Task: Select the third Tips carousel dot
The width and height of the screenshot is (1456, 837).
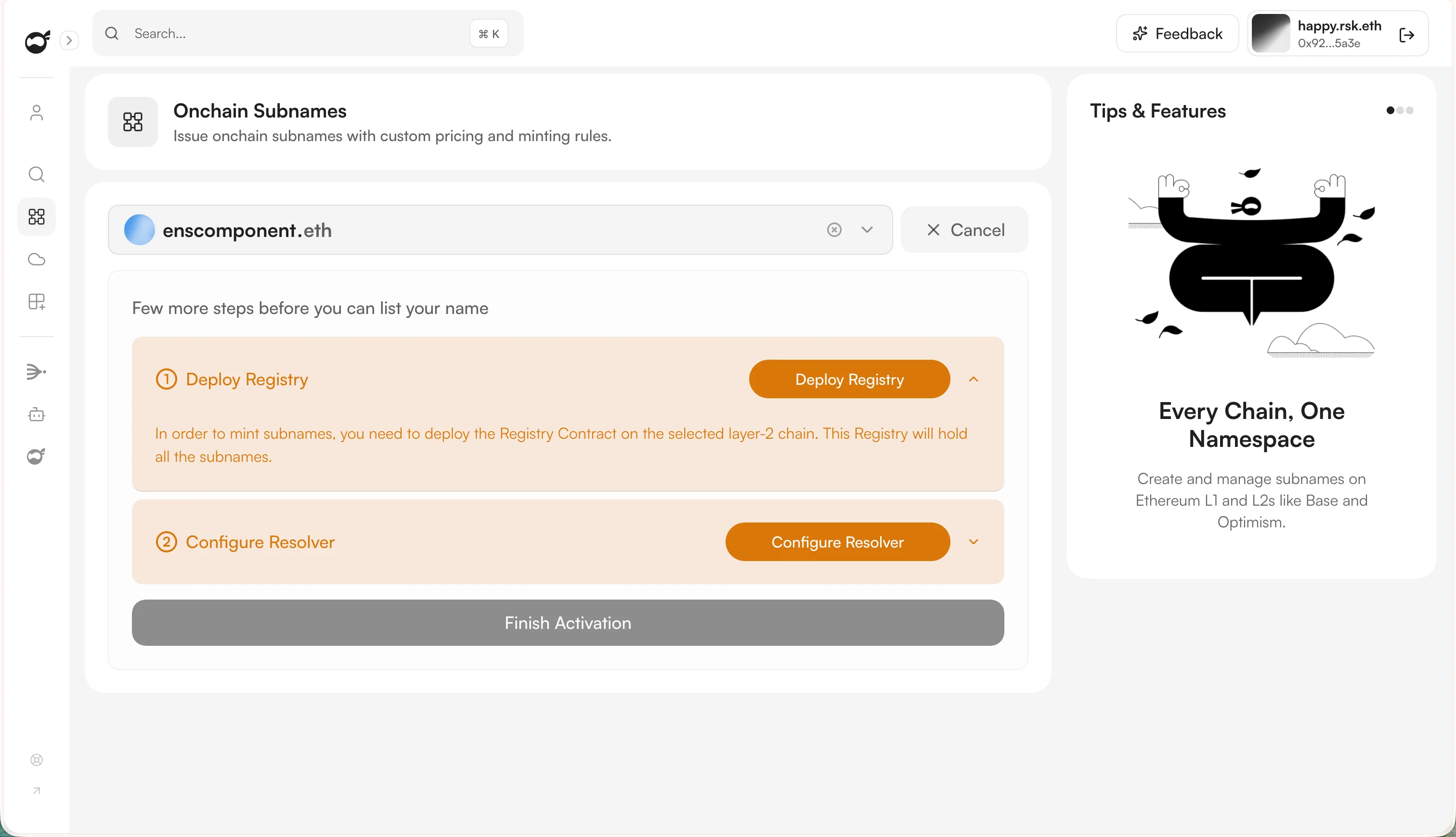Action: pos(1409,110)
